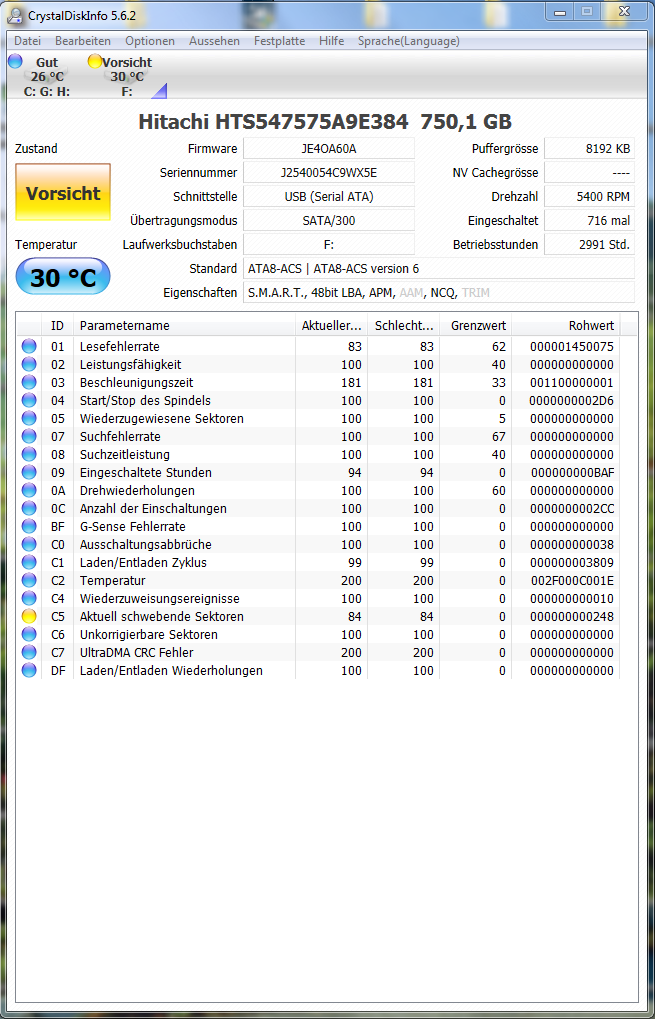Select the UltraDMA CRC Fehler parameter name
This screenshot has width=655, height=1019.
pyautogui.click(x=136, y=652)
